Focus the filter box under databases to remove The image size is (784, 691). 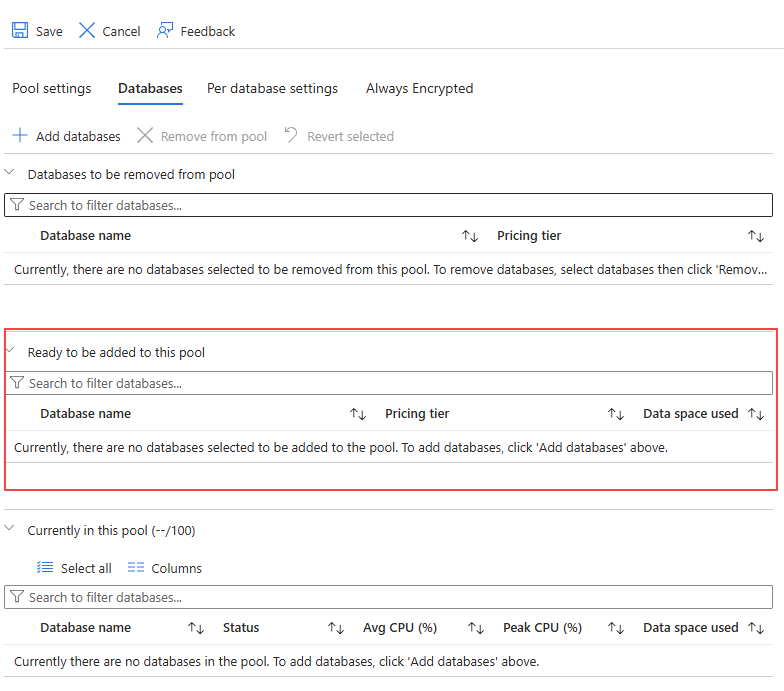coord(390,205)
